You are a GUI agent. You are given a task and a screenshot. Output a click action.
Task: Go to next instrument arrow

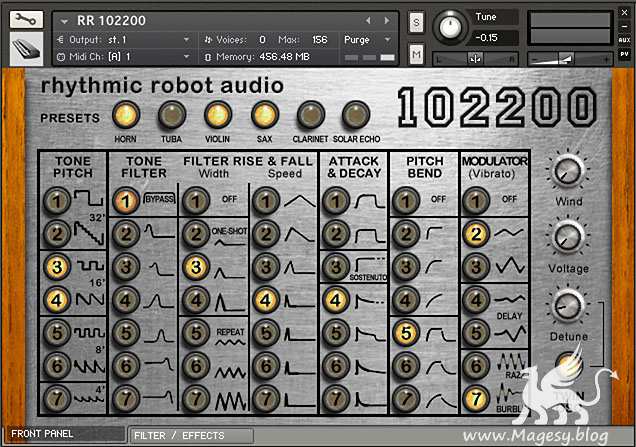(387, 20)
